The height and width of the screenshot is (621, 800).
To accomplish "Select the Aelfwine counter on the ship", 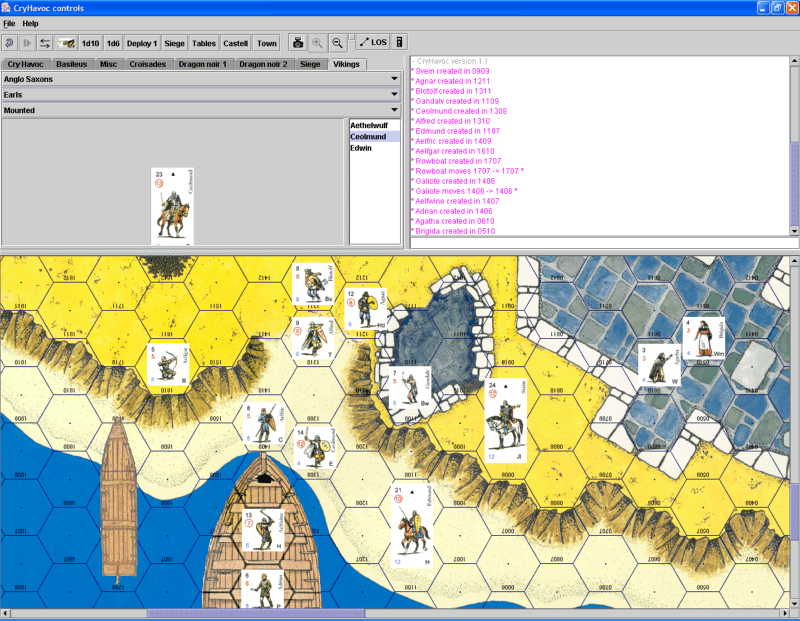I will click(263, 530).
